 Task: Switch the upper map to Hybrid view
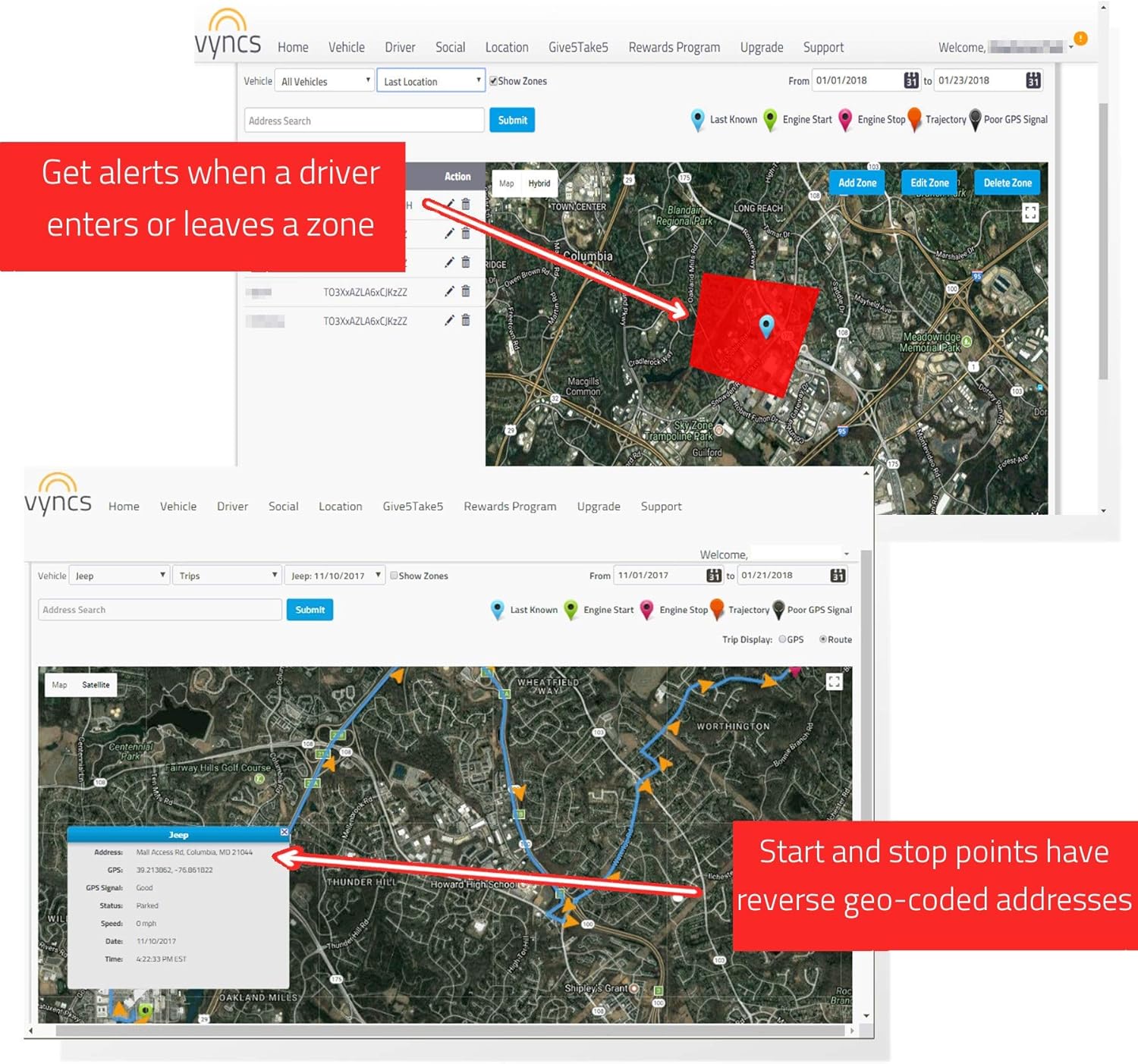click(539, 184)
